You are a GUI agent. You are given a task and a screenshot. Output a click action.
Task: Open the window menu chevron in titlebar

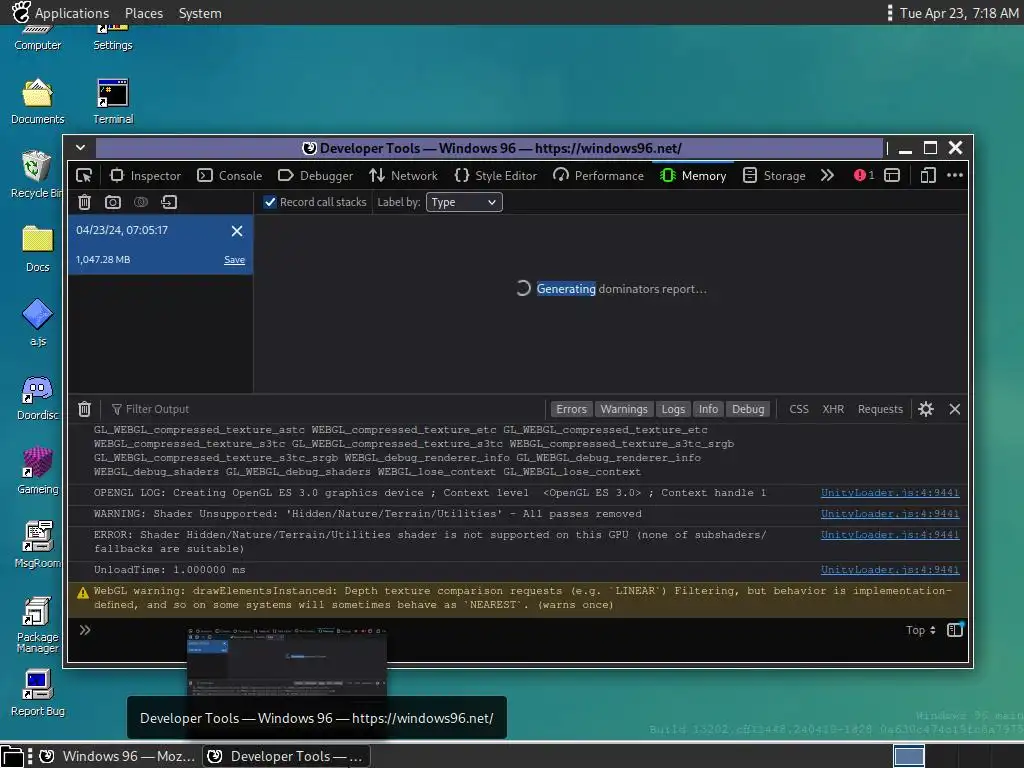80,148
